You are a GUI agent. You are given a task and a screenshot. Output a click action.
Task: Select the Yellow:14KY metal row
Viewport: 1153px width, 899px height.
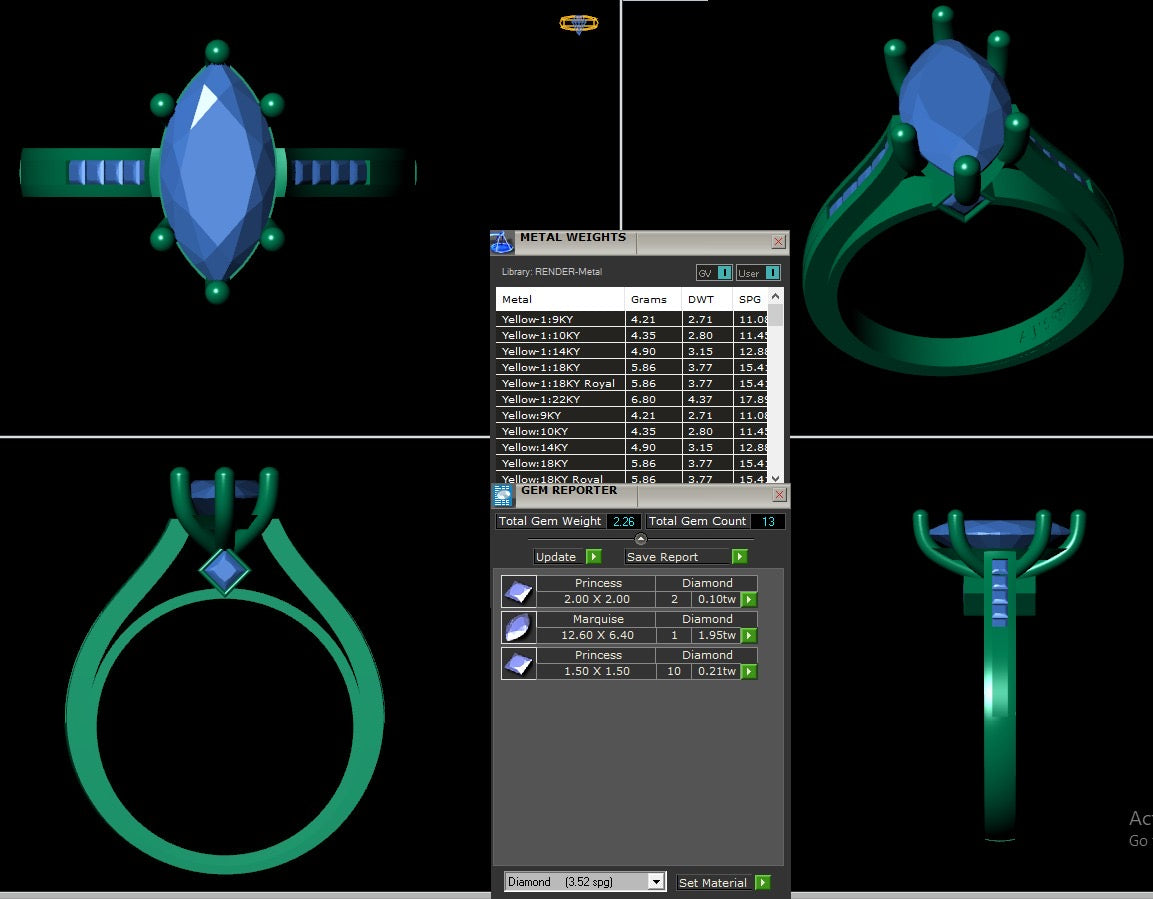(x=632, y=447)
